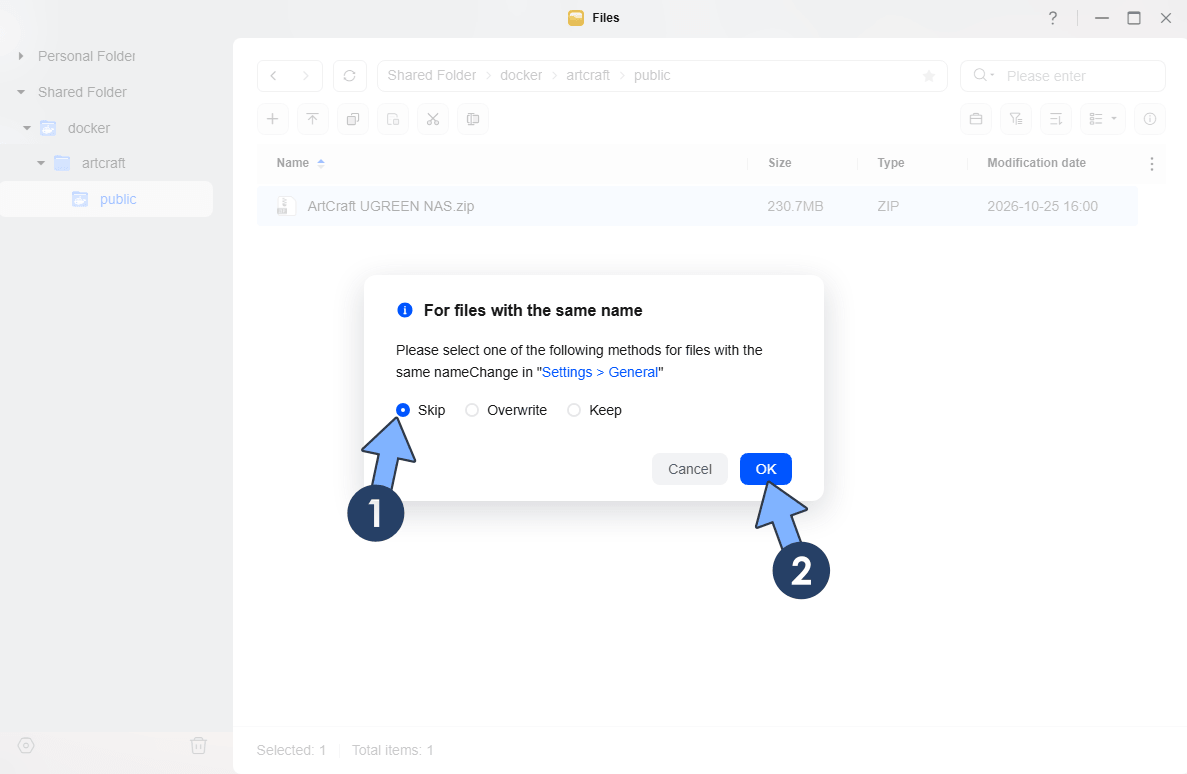Image resolution: width=1187 pixels, height=774 pixels.
Task: Collapse the Shared Folder tree node
Action: coord(21,92)
